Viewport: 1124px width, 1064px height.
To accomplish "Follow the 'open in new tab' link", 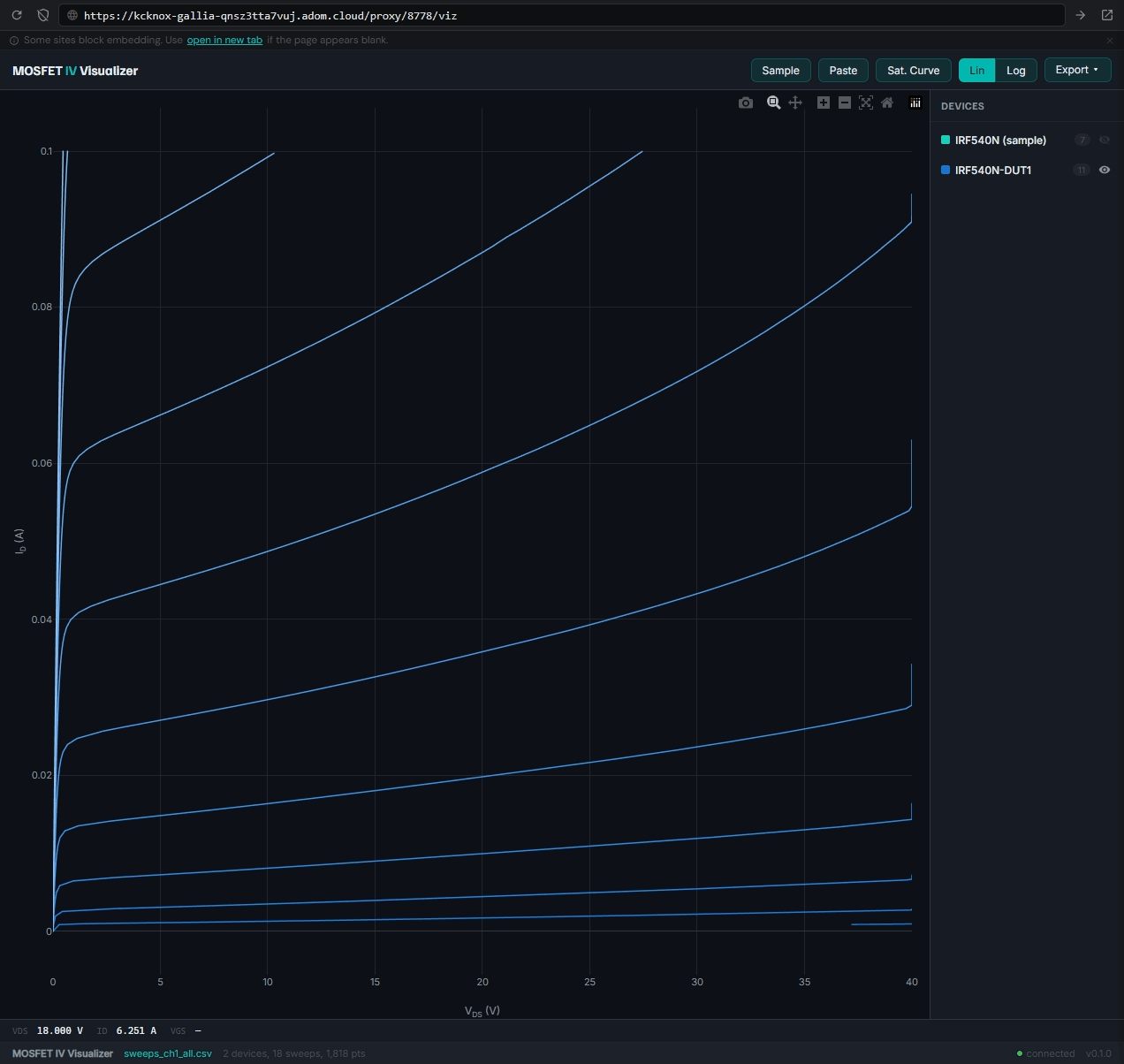I will [x=224, y=40].
